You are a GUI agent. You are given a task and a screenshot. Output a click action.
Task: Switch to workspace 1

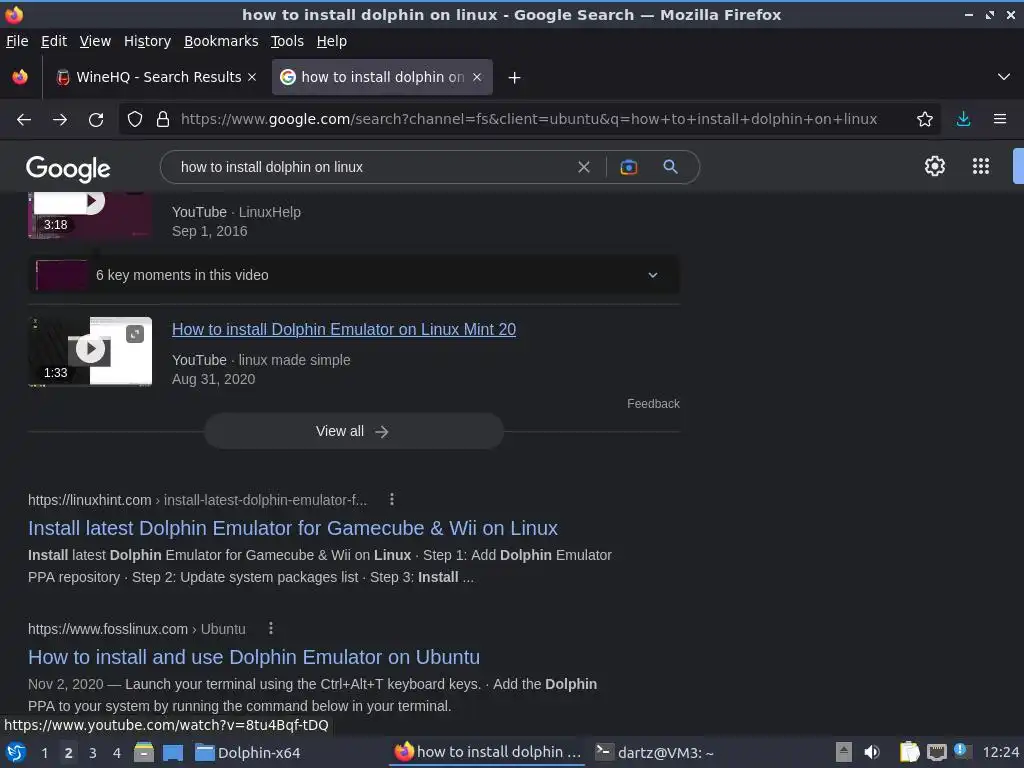[x=44, y=753]
